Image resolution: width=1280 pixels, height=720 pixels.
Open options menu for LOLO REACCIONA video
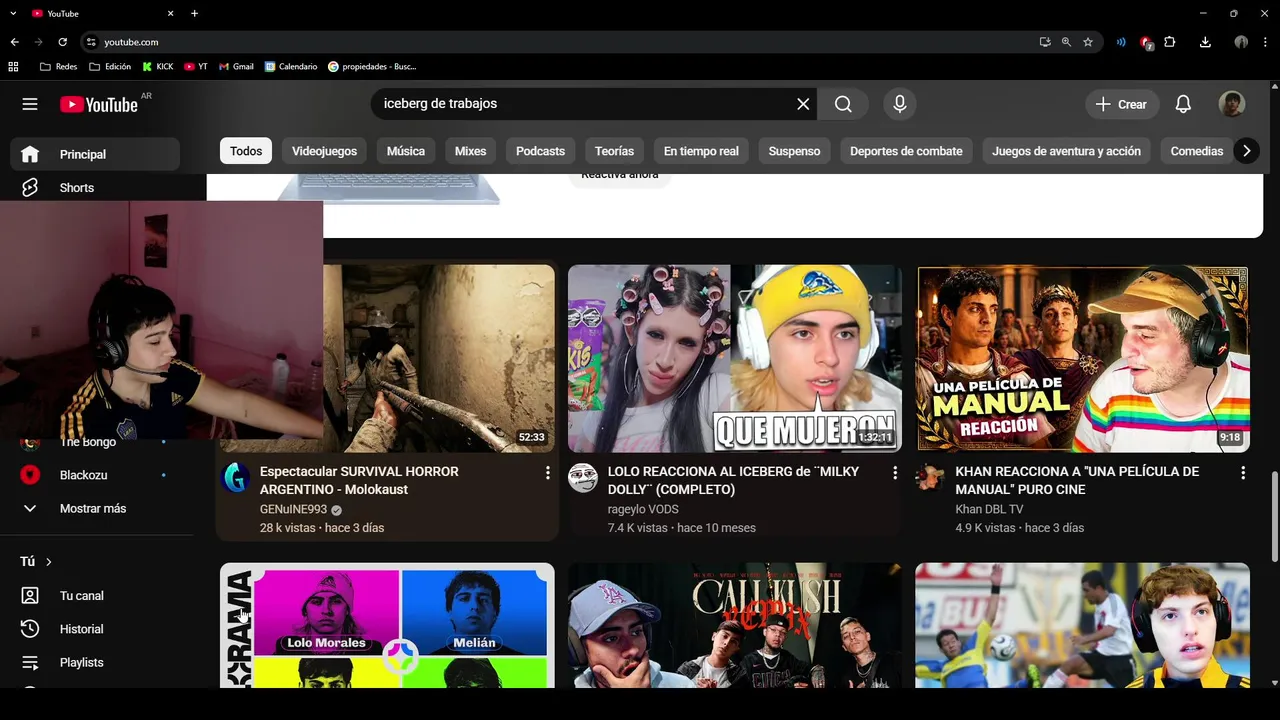pyautogui.click(x=895, y=472)
